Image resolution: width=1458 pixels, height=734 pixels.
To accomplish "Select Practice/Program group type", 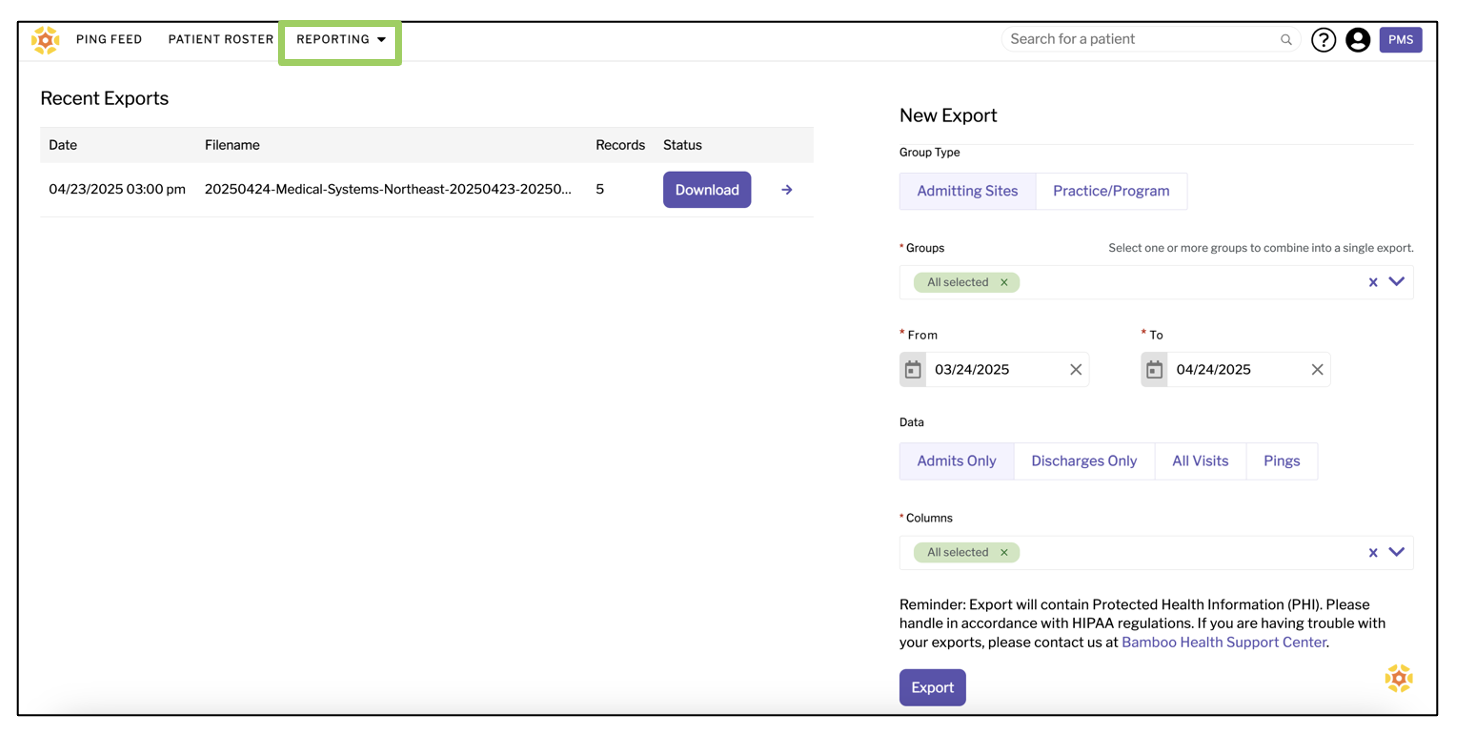I will coord(1111,191).
